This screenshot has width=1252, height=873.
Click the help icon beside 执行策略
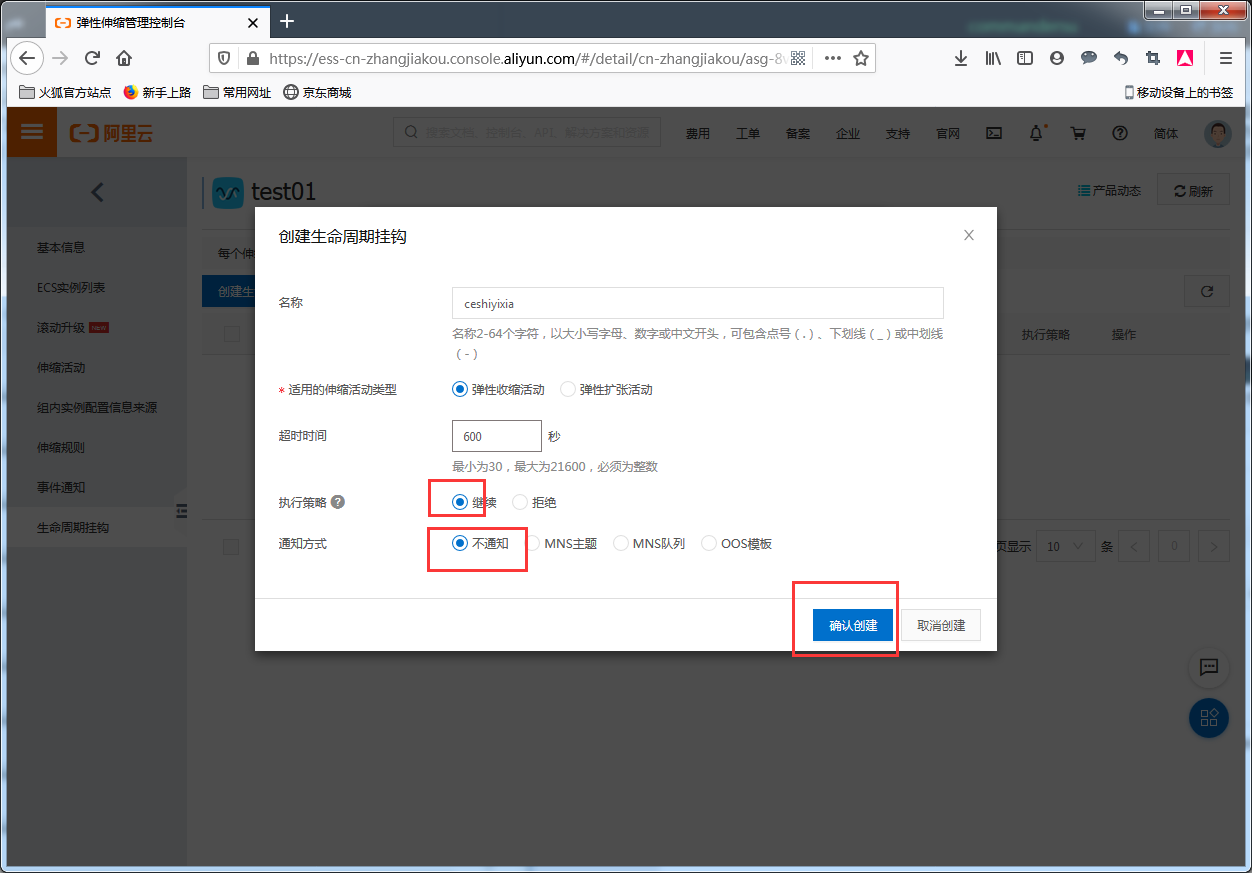pos(338,502)
